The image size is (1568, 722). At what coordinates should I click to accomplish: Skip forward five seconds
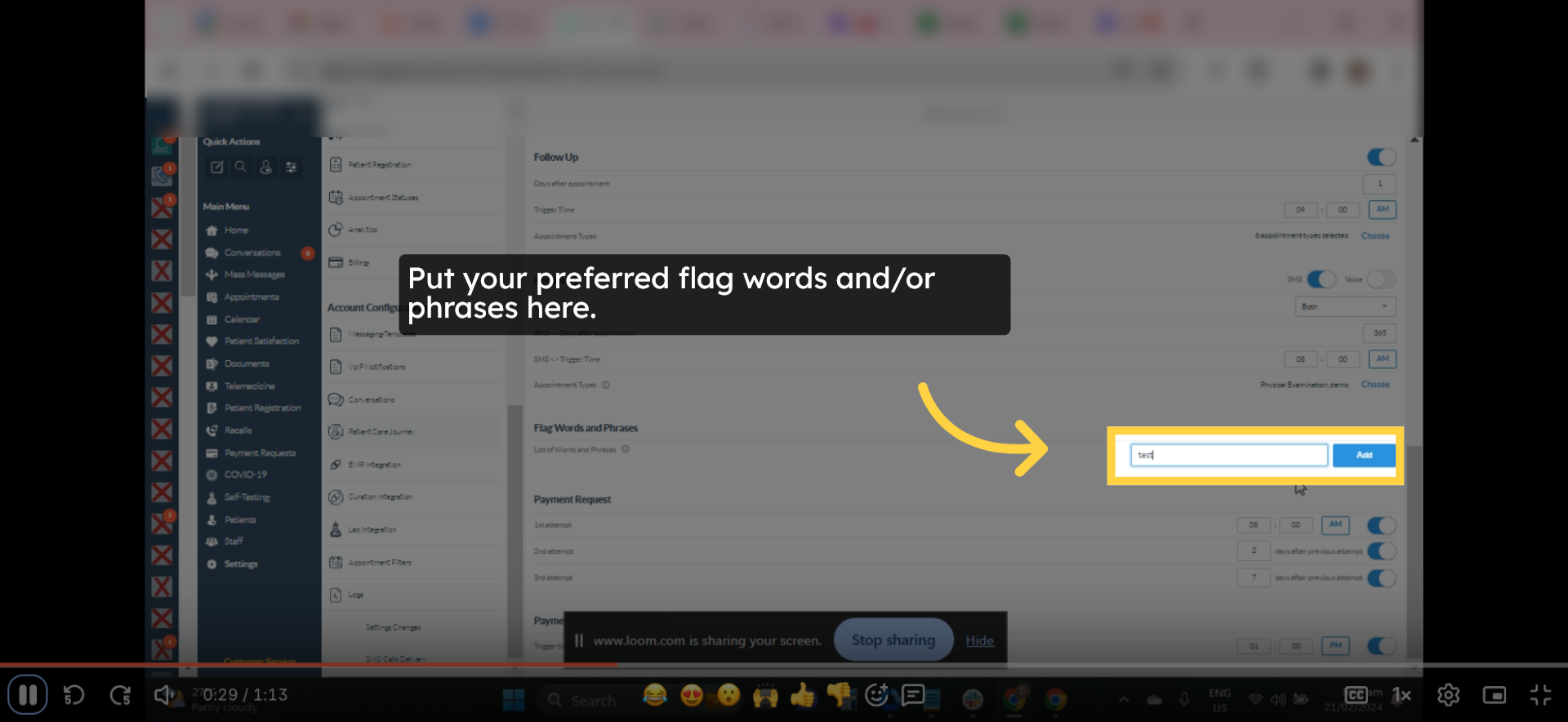pos(120,695)
